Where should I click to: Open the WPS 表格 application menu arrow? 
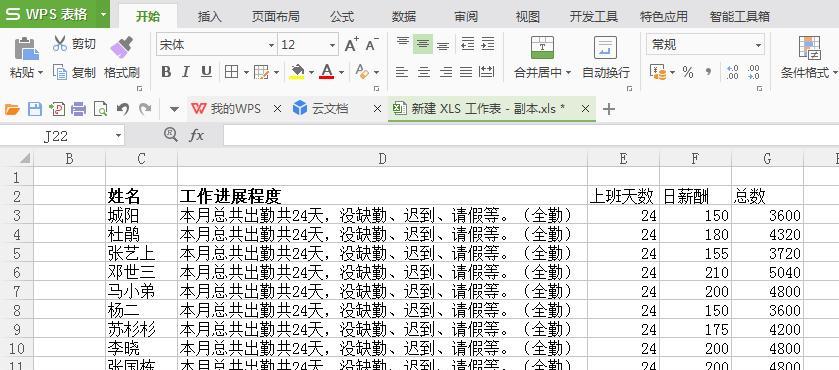103,14
